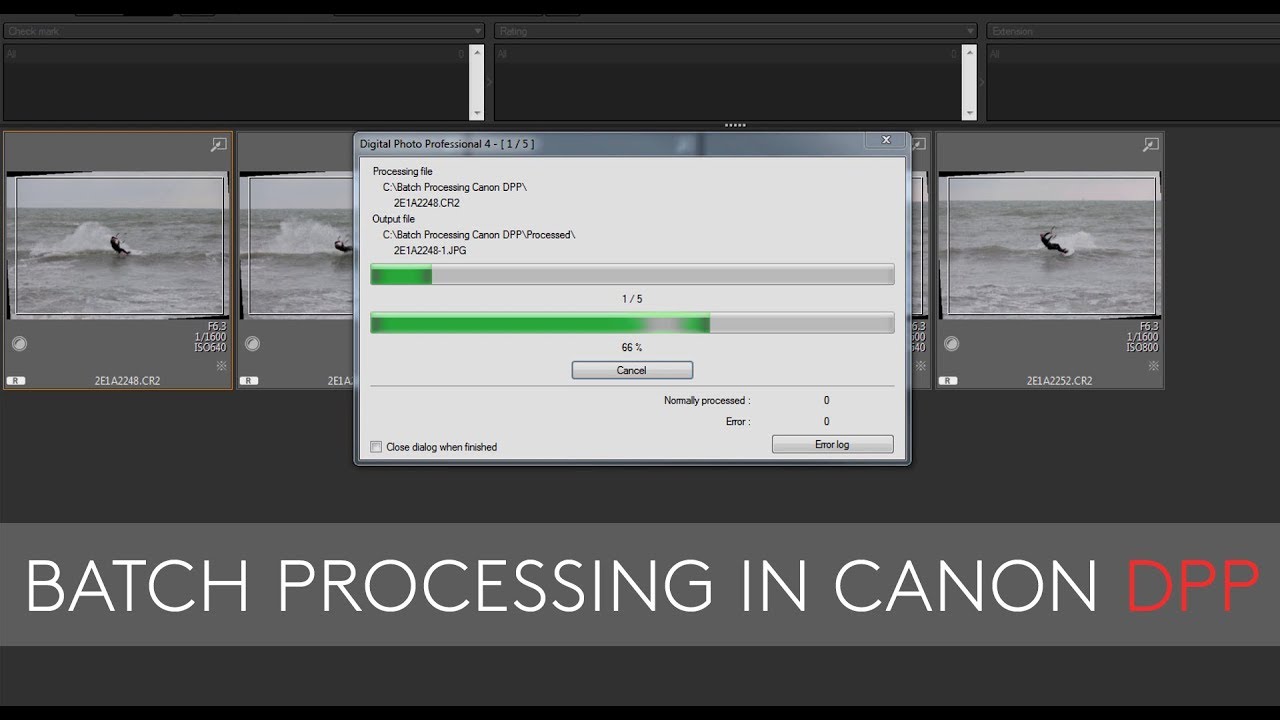1280x720 pixels.
Task: Click the '66 %' progress text
Action: [632, 347]
